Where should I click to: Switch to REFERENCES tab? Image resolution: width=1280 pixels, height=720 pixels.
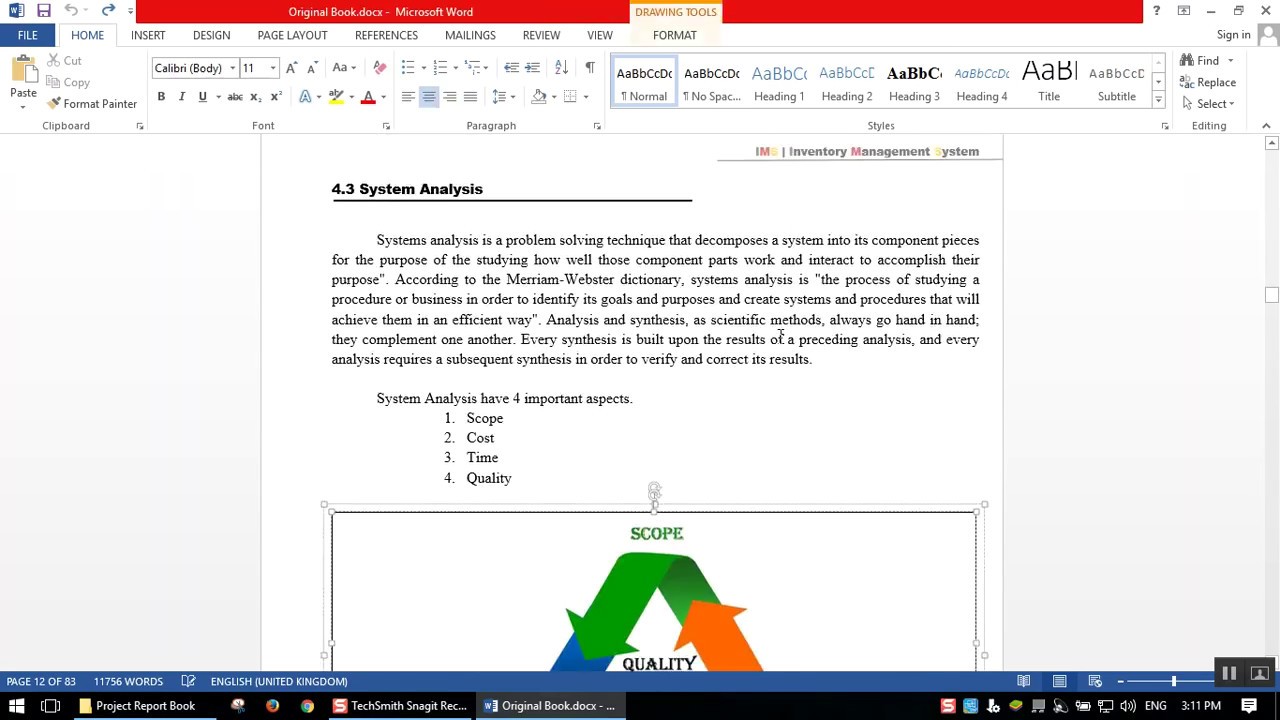(386, 35)
